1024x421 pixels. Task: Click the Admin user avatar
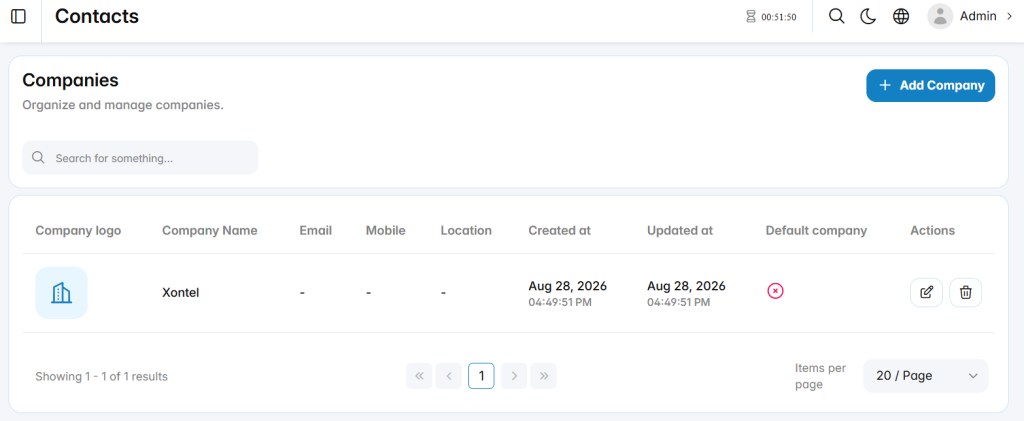940,16
